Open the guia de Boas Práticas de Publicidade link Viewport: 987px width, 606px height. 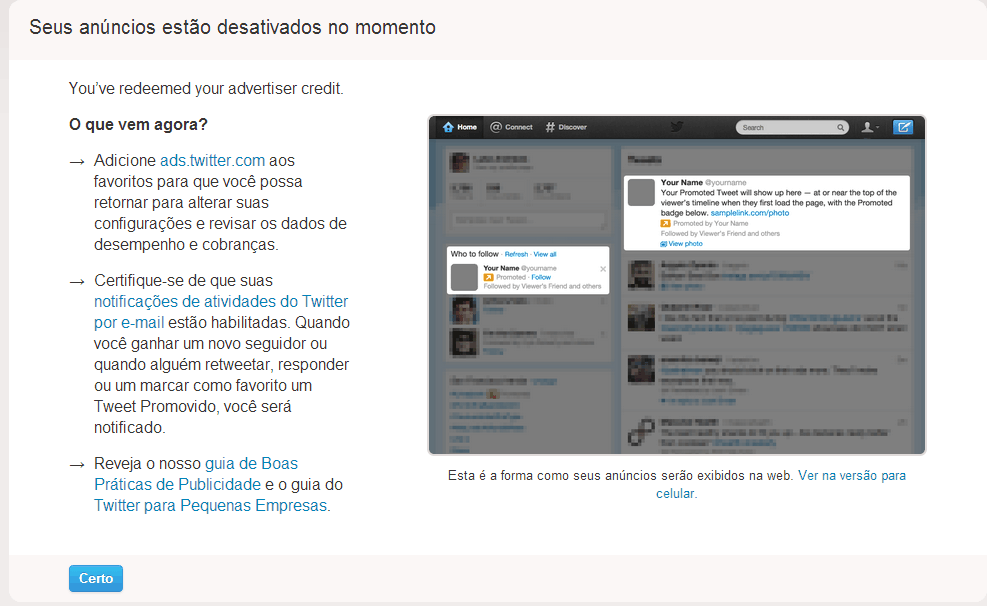tap(196, 474)
